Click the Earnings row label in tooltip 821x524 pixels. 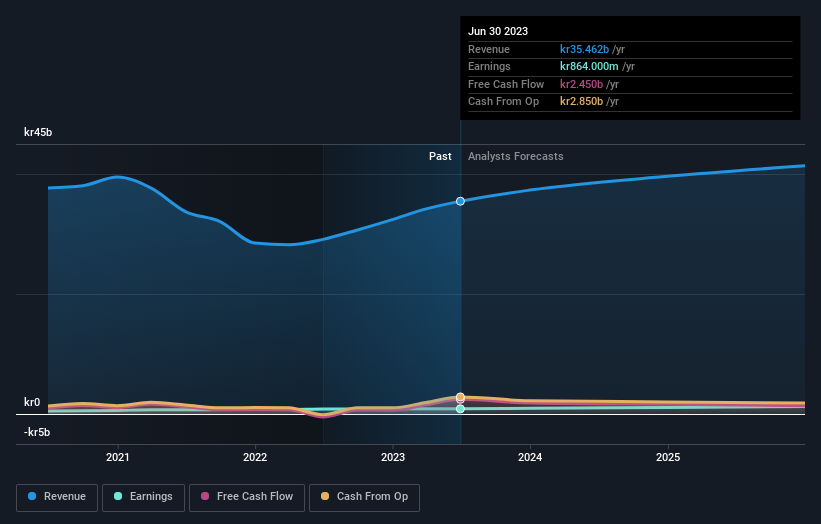pos(489,66)
